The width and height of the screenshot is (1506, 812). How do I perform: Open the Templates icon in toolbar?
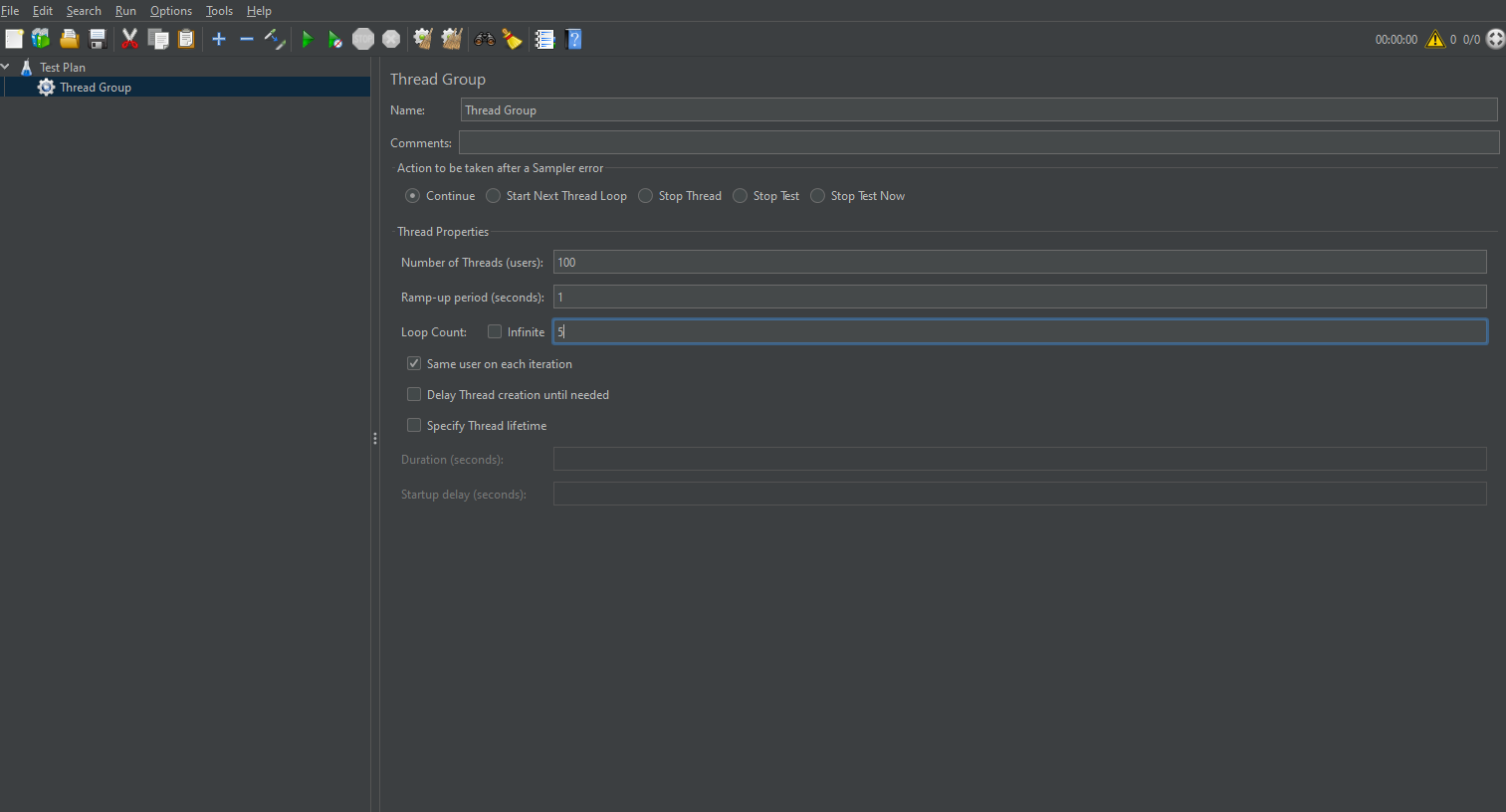[x=41, y=39]
